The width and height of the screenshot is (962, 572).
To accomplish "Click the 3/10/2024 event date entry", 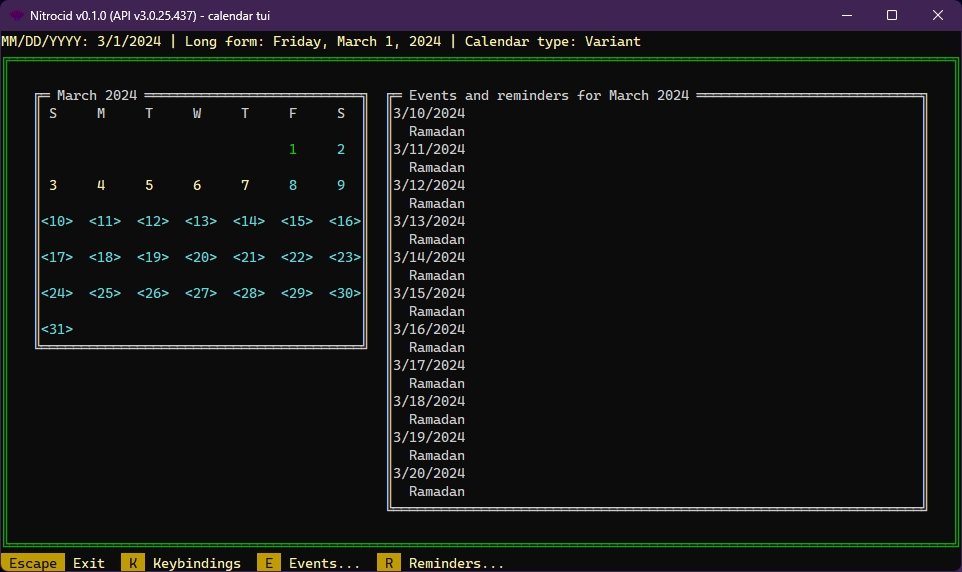I will 429,113.
